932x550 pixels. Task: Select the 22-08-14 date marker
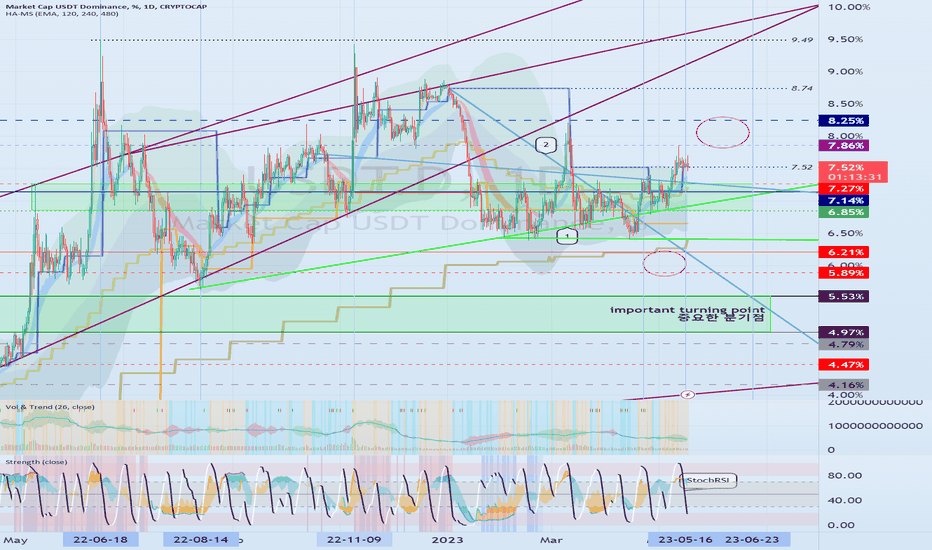201,539
